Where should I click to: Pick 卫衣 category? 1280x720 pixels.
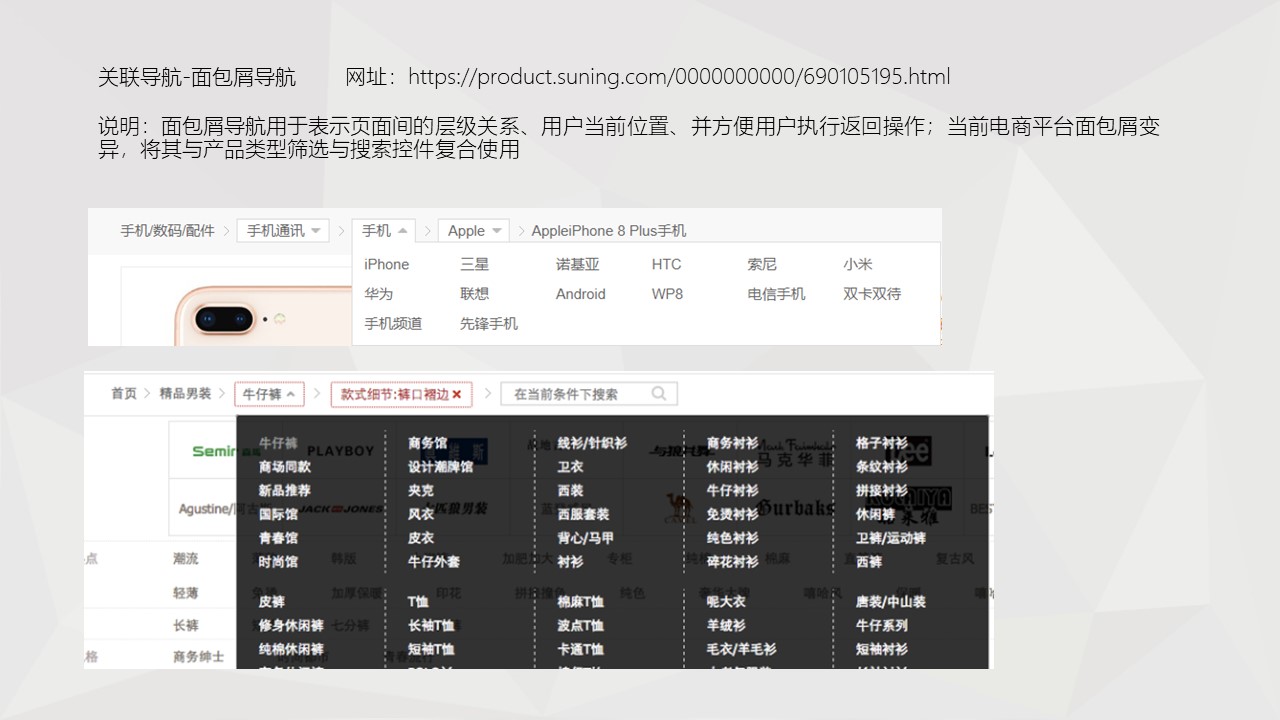click(x=570, y=467)
